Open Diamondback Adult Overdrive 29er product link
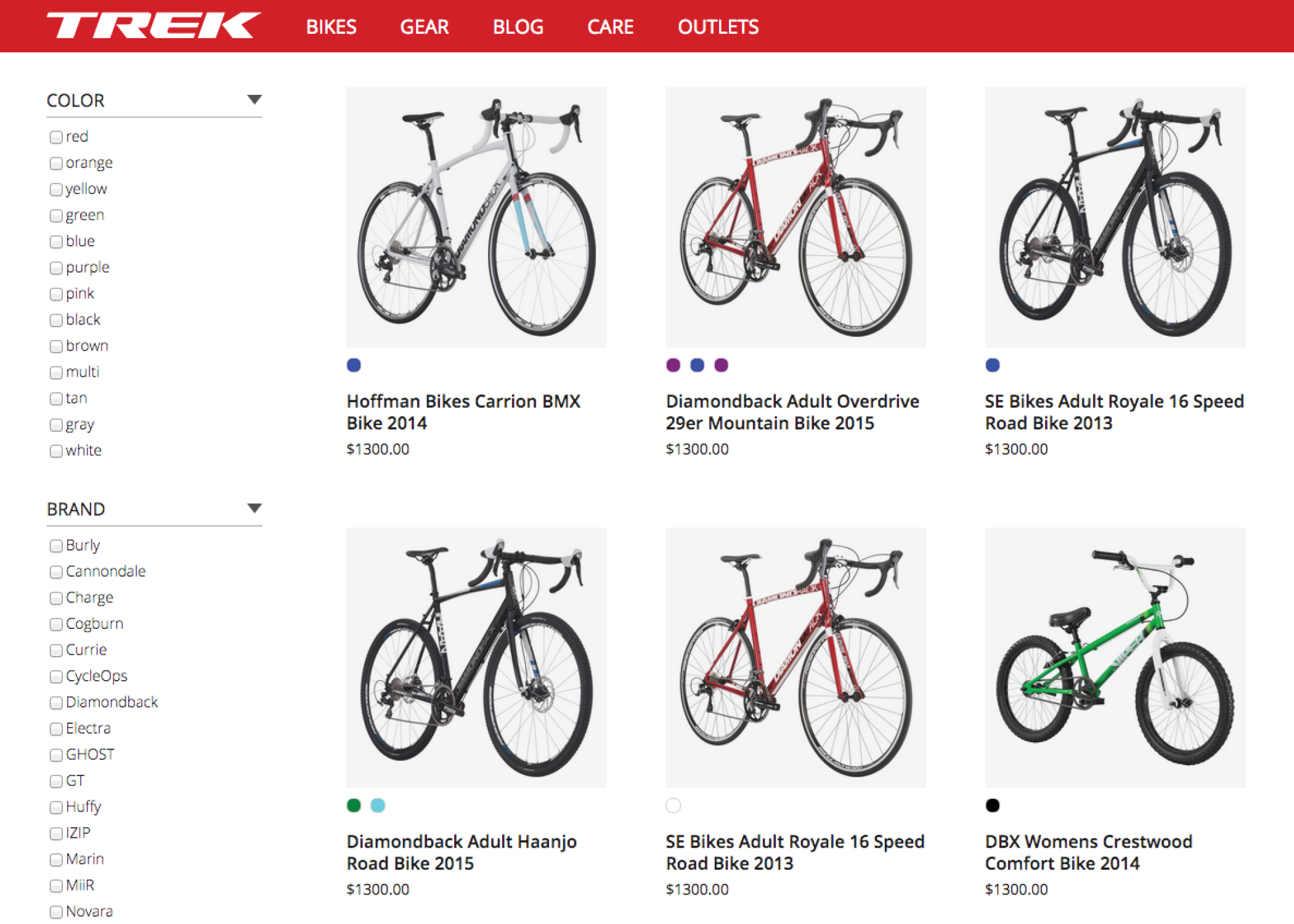 tap(792, 412)
